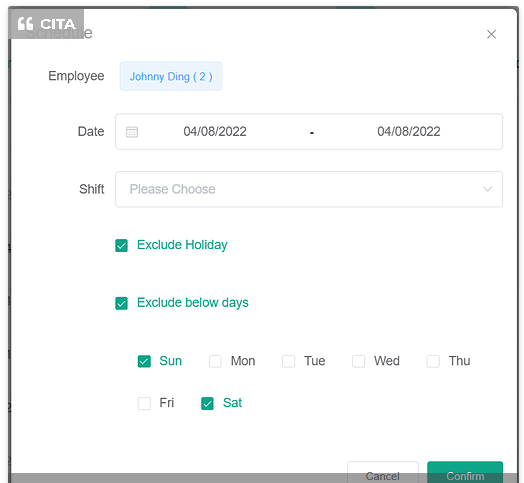Uncheck the Exclude Holiday checkbox

click(121, 245)
